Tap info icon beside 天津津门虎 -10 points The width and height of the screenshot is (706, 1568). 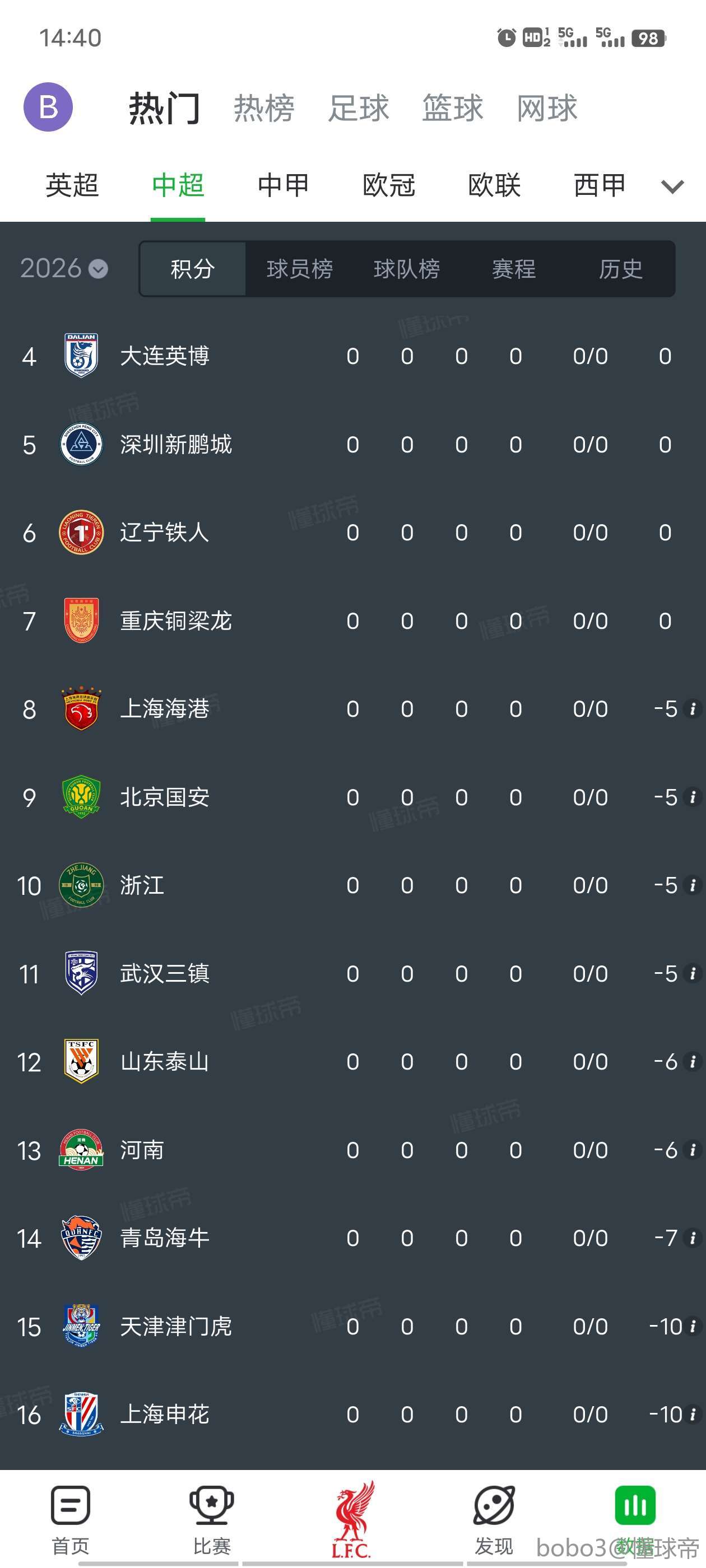(693, 1326)
